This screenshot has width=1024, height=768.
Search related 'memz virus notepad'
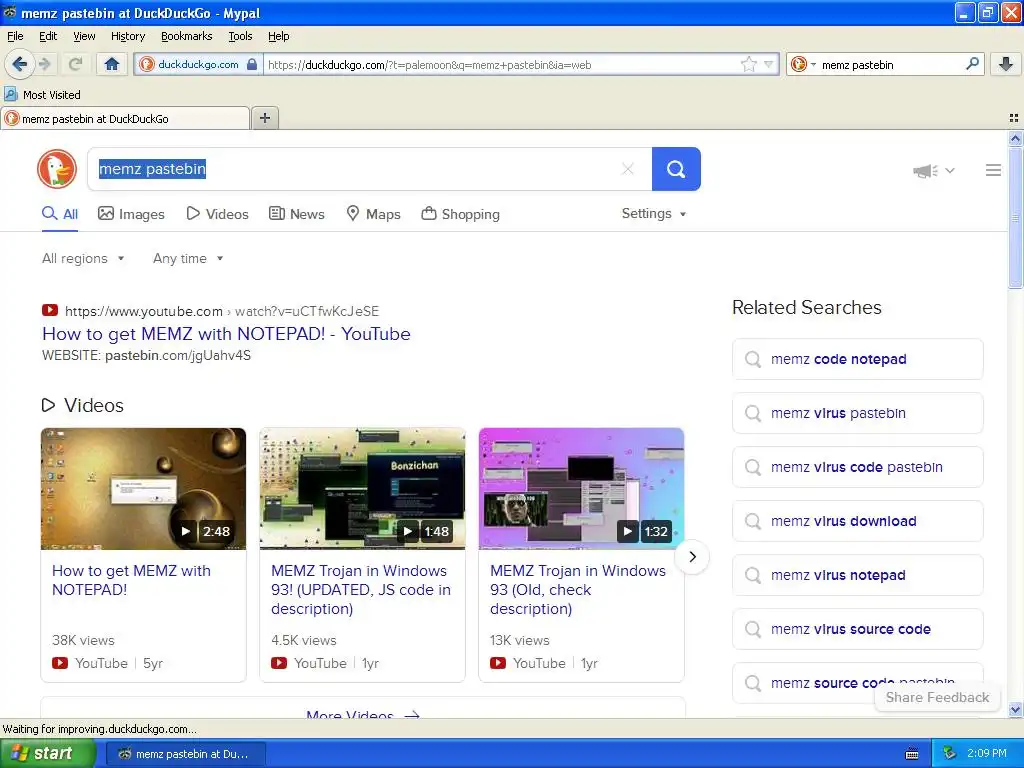pyautogui.click(x=857, y=575)
